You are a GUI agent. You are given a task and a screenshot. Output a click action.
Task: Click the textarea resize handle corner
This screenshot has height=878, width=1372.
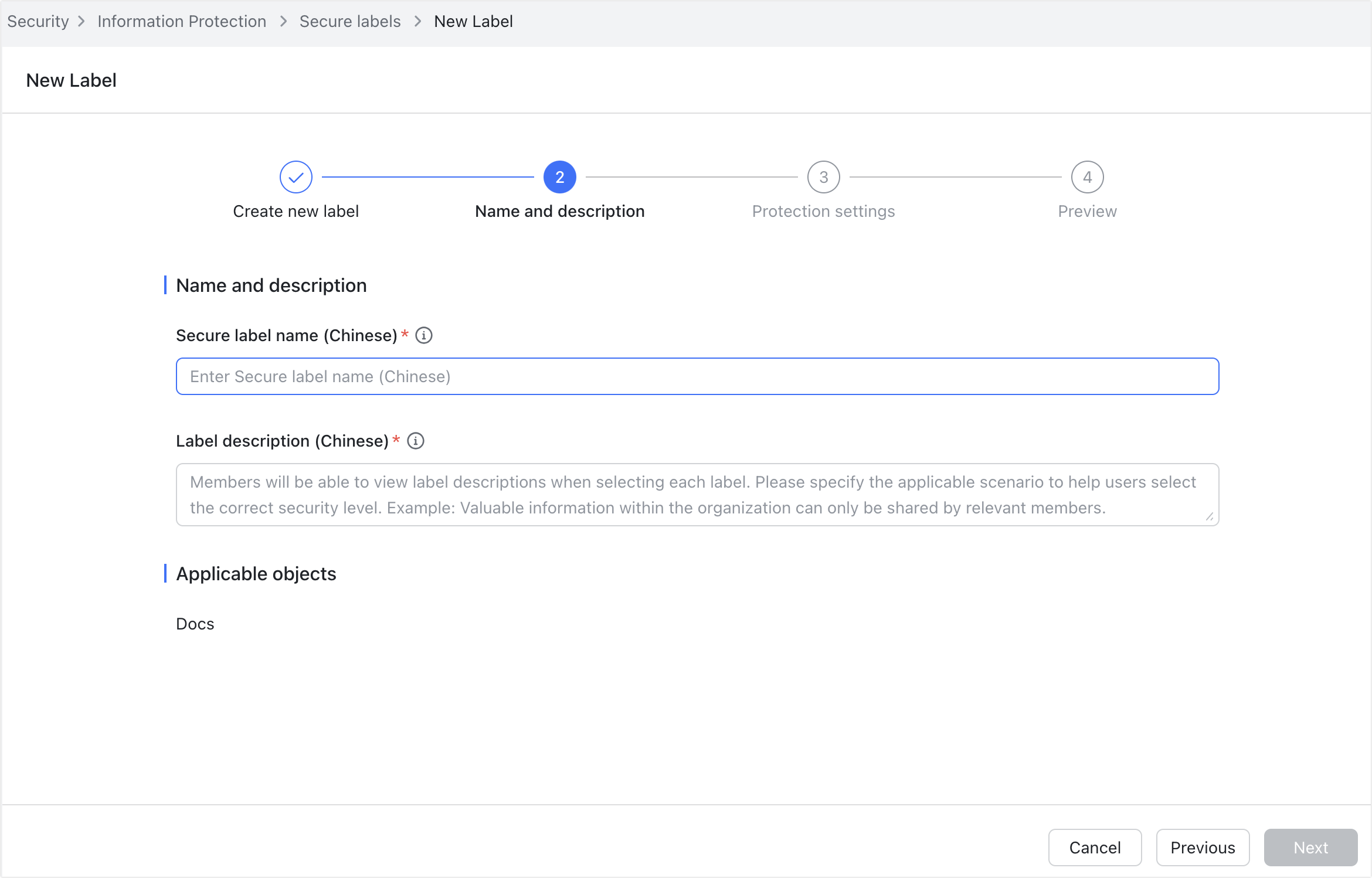tap(1210, 516)
